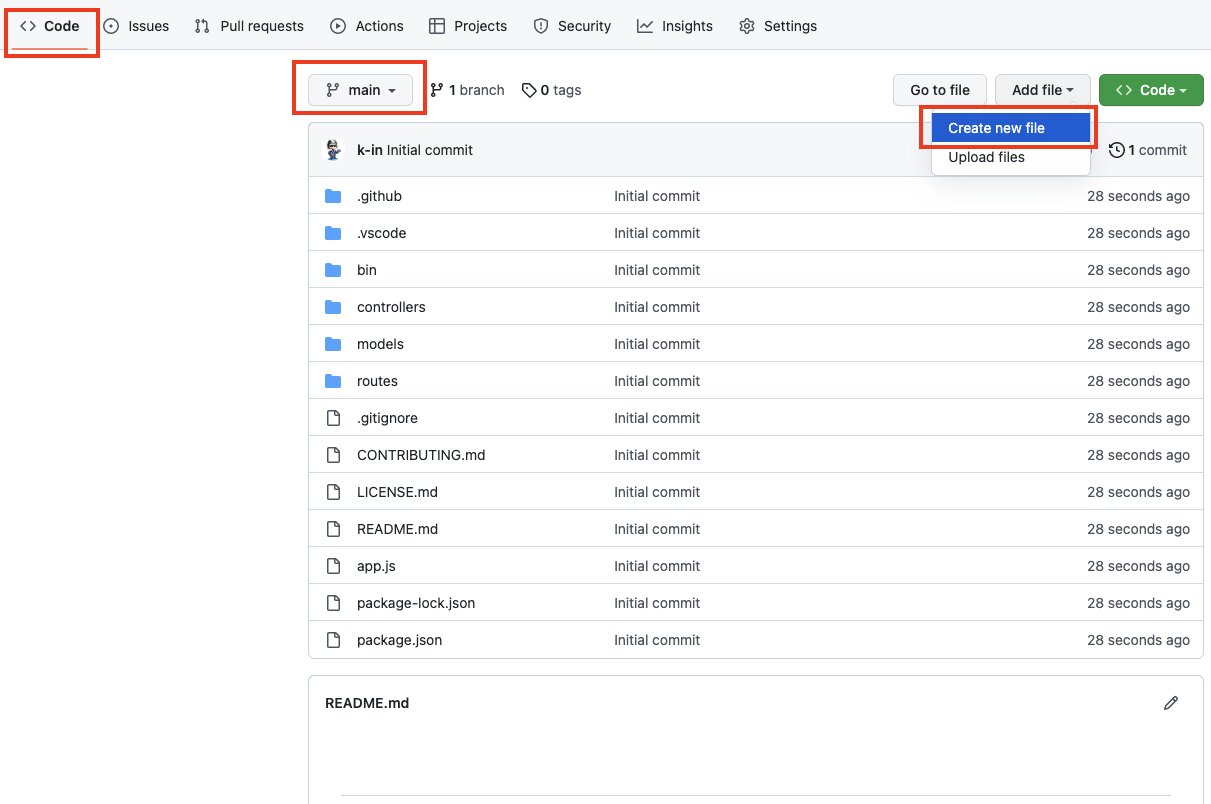Click 28 seconds ago for package.json
Viewport: 1211px width, 804px height.
(1138, 640)
